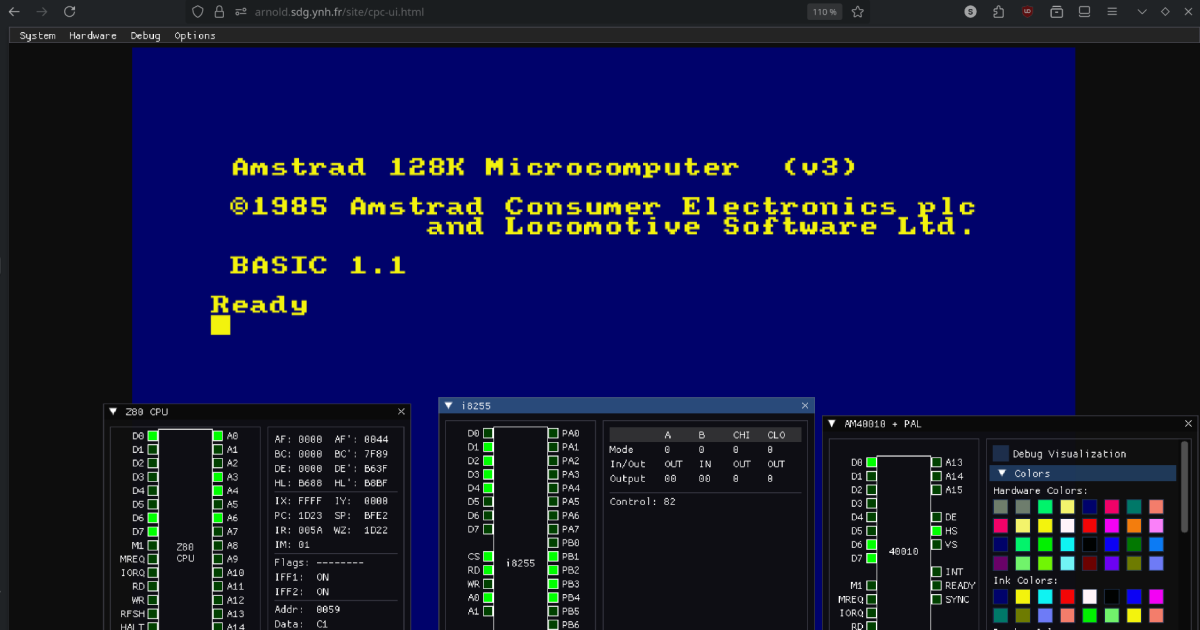Collapse the Colors section header
This screenshot has width=1200, height=630.
(1083, 473)
